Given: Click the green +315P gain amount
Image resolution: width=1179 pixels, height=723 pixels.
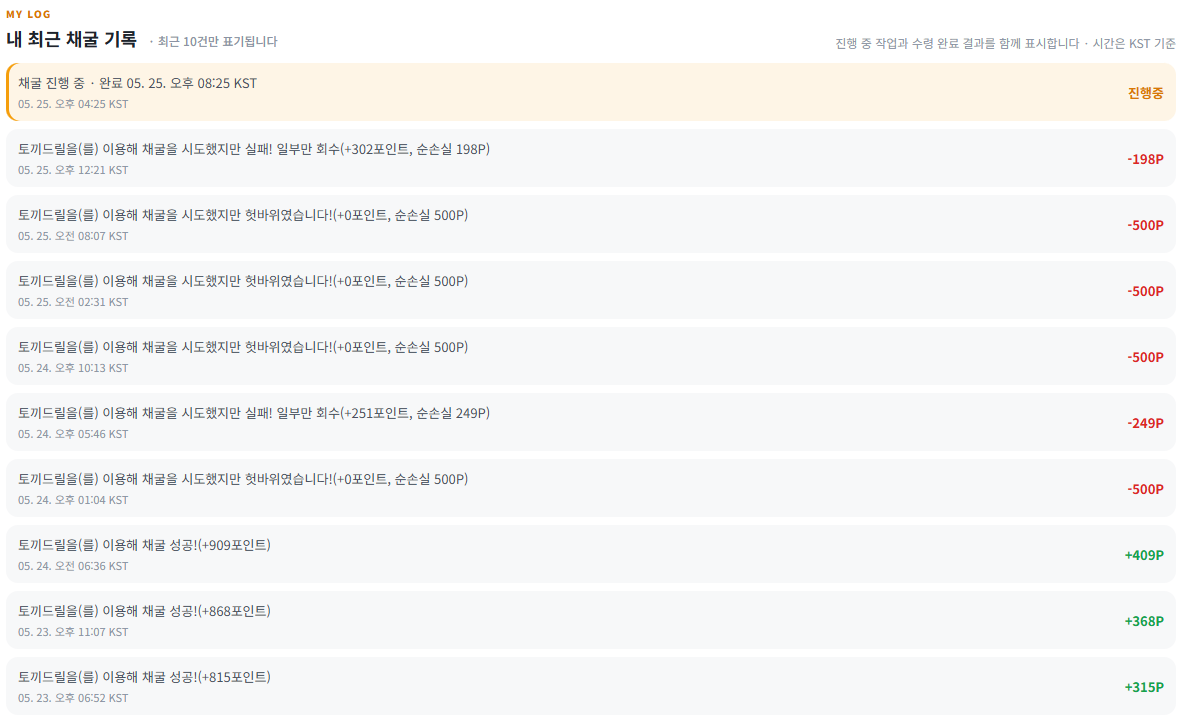Looking at the screenshot, I should click(1144, 687).
